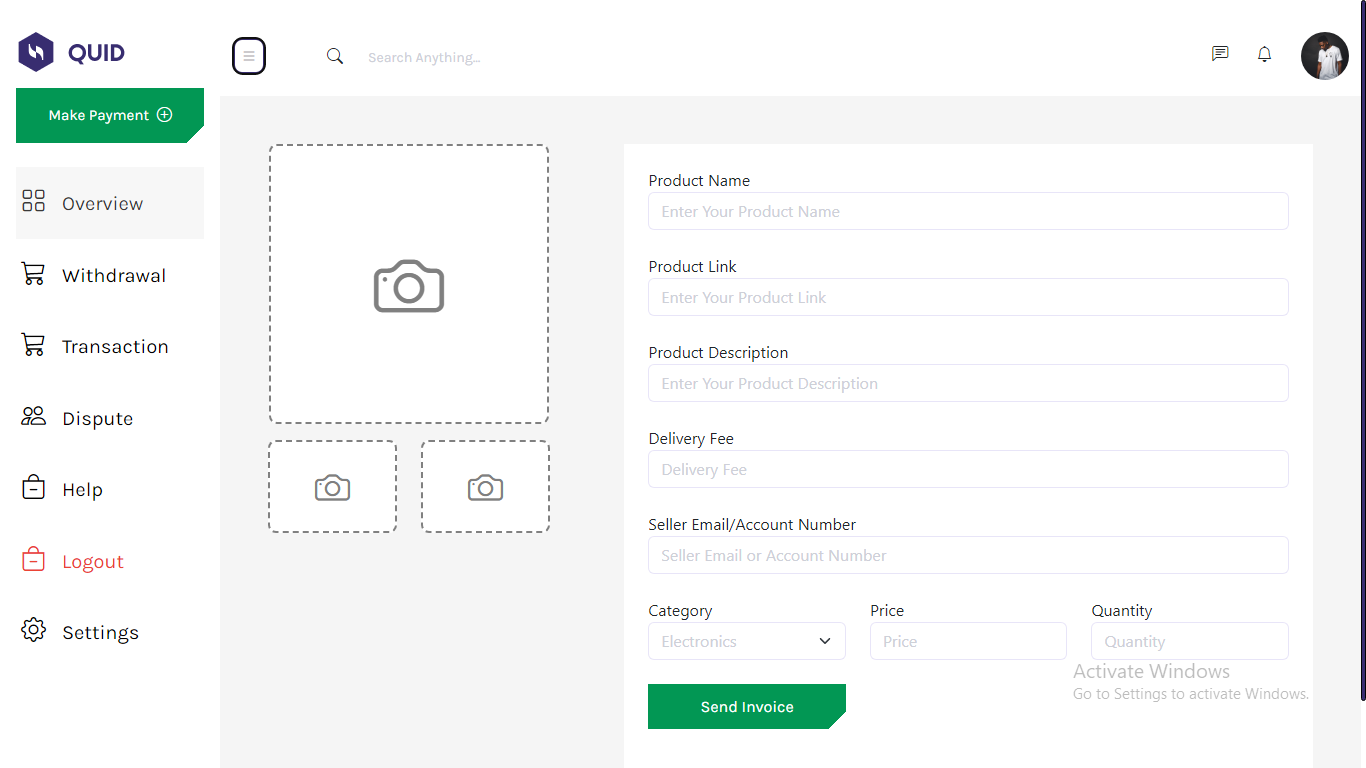
Task: Select the Overview menu item
Action: 100,203
